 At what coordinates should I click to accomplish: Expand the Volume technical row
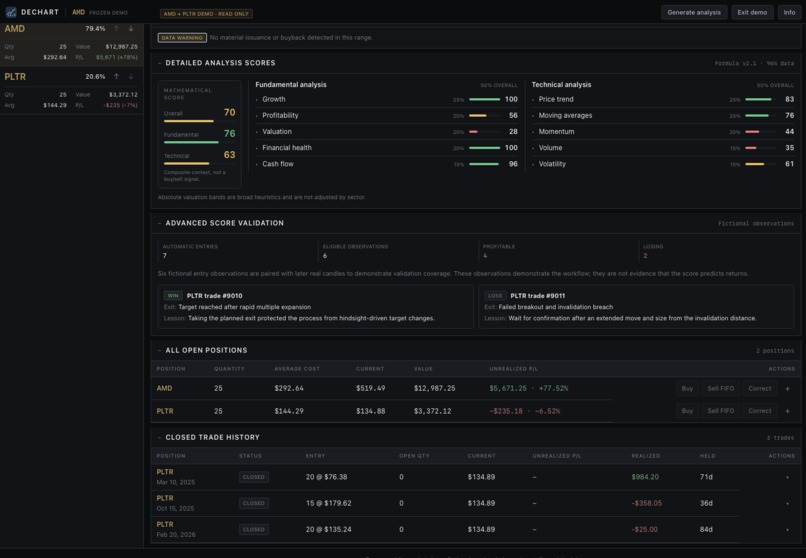click(x=663, y=148)
